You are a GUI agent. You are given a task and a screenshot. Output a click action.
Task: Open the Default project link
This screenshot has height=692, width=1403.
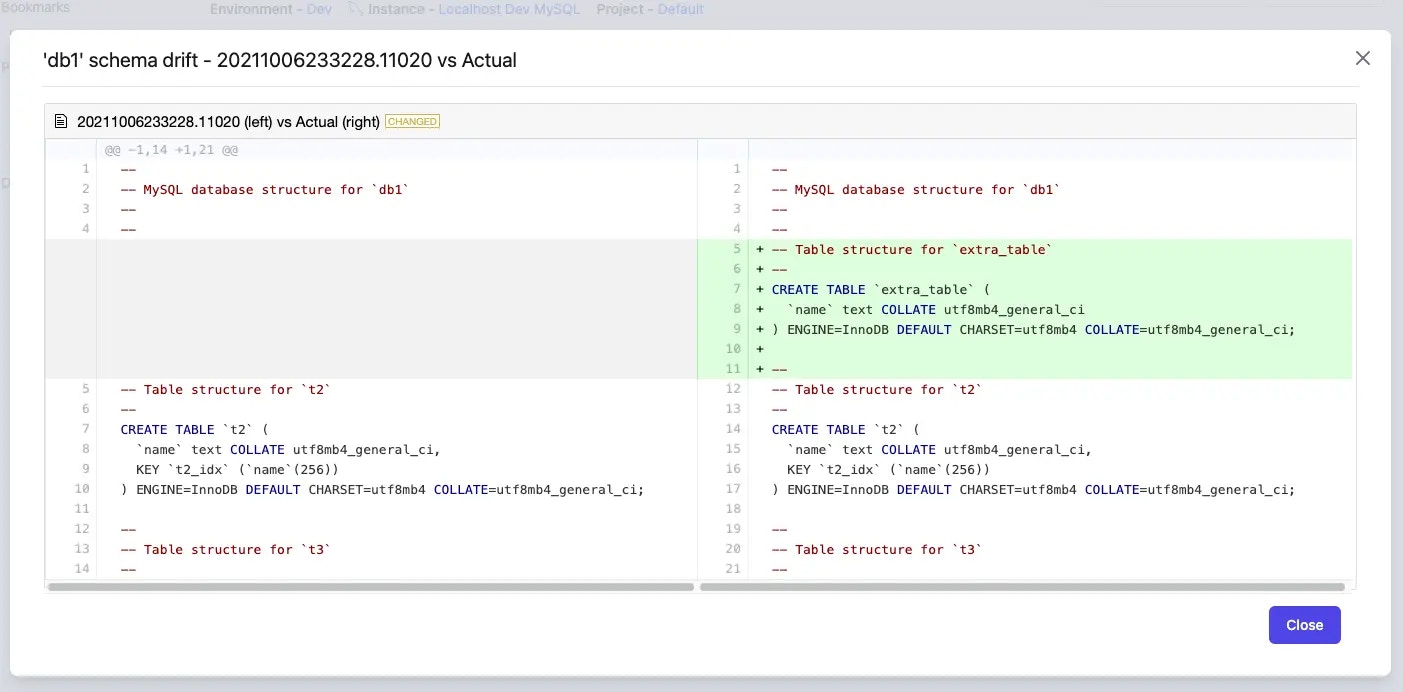680,9
